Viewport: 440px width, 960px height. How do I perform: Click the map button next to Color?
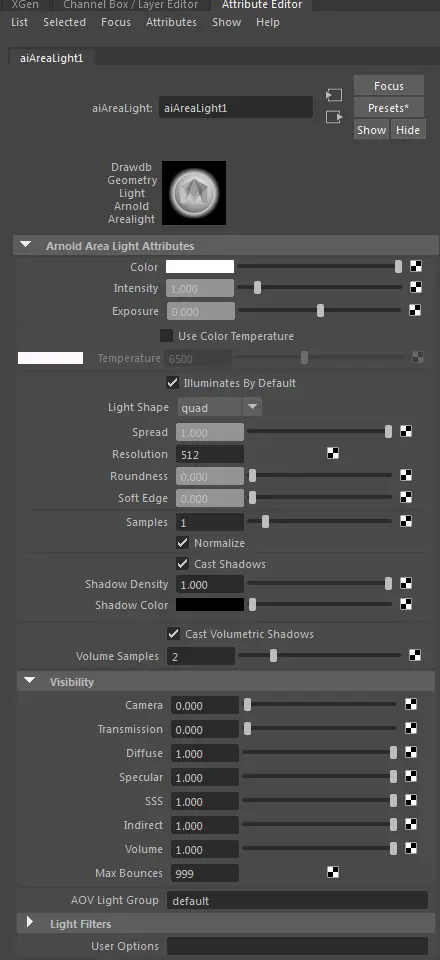(x=416, y=267)
